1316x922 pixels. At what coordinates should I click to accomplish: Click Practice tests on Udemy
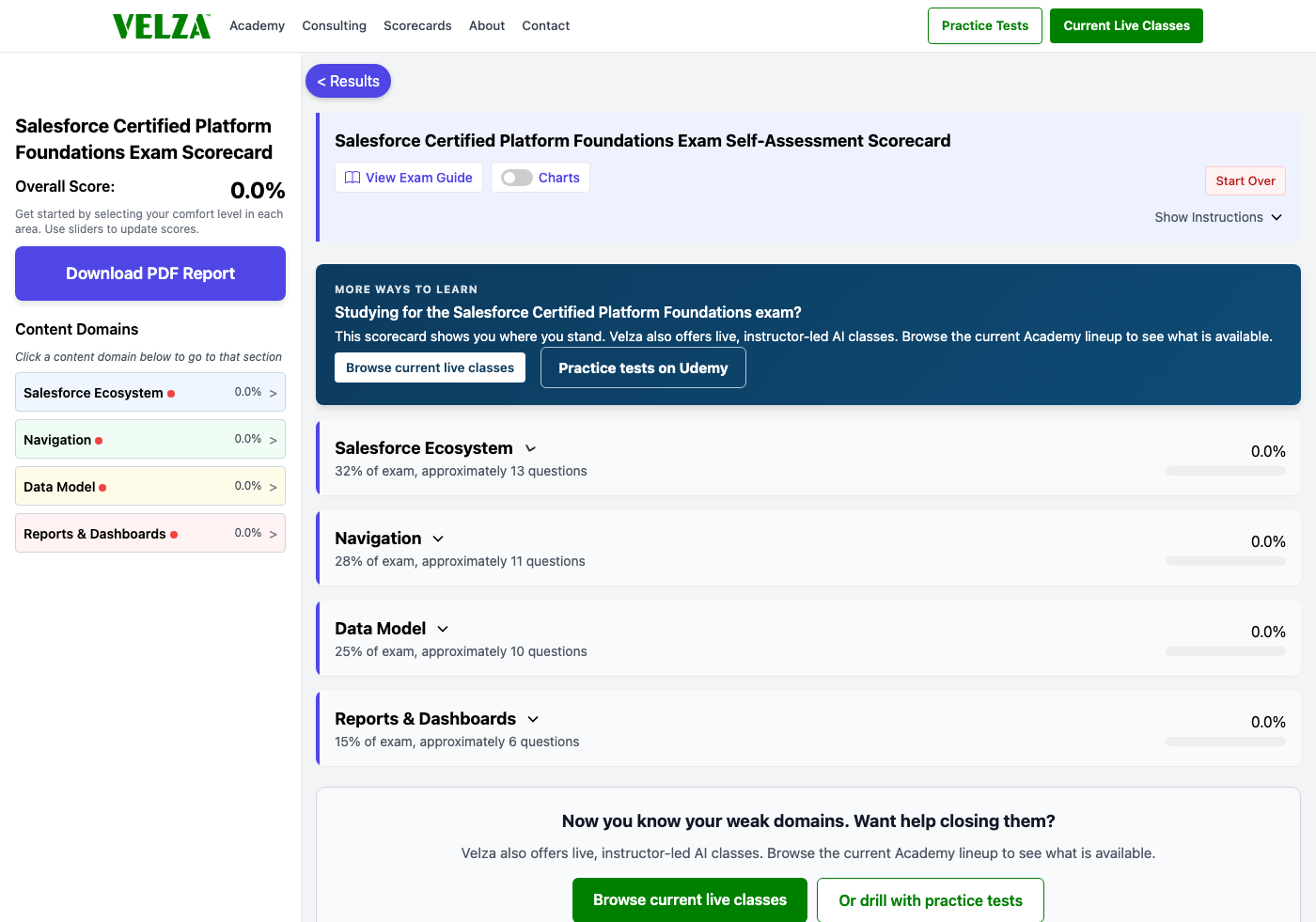pos(643,367)
